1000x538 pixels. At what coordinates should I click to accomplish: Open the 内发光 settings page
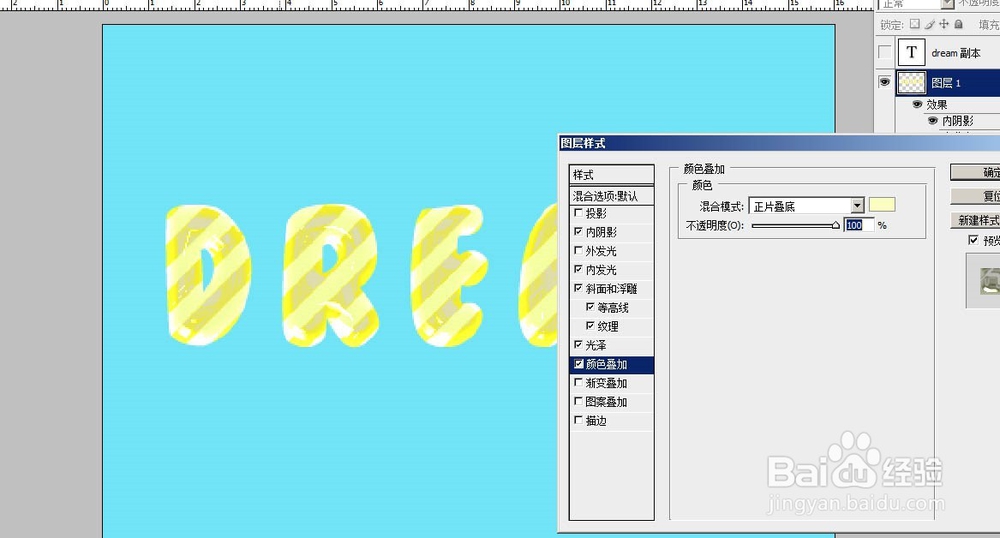coord(601,270)
